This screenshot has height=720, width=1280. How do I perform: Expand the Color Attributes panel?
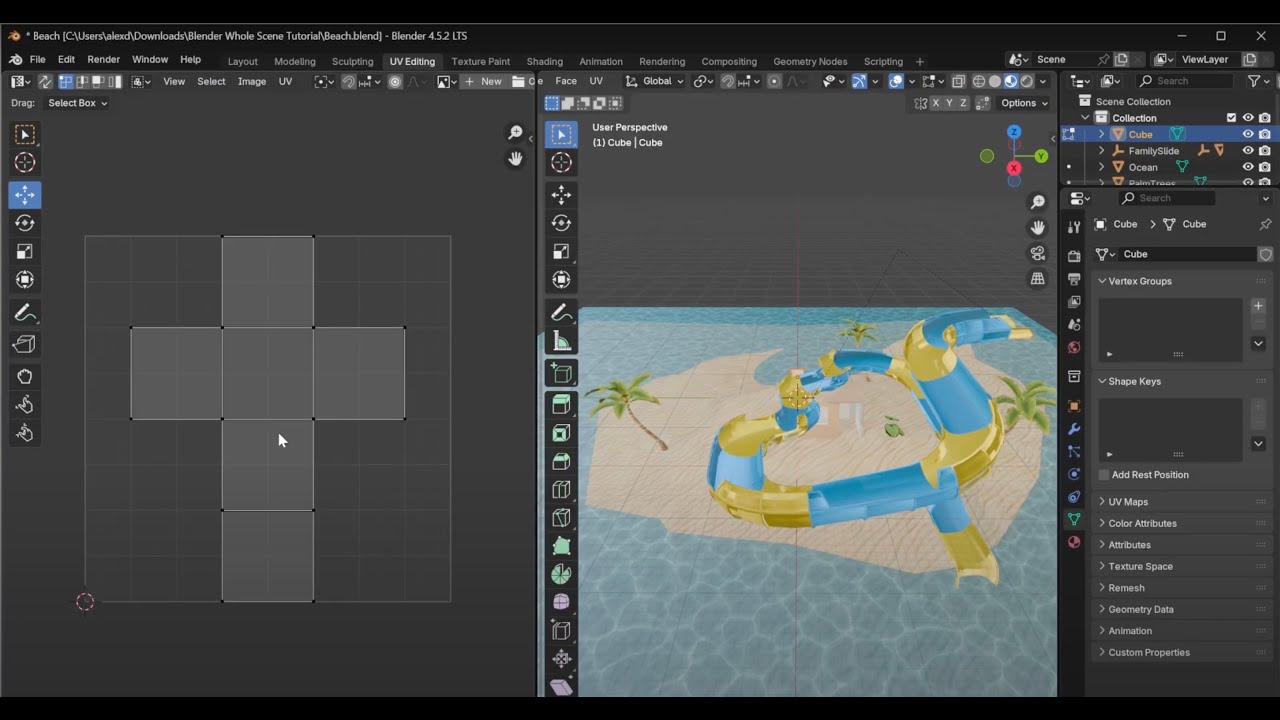tap(1142, 523)
